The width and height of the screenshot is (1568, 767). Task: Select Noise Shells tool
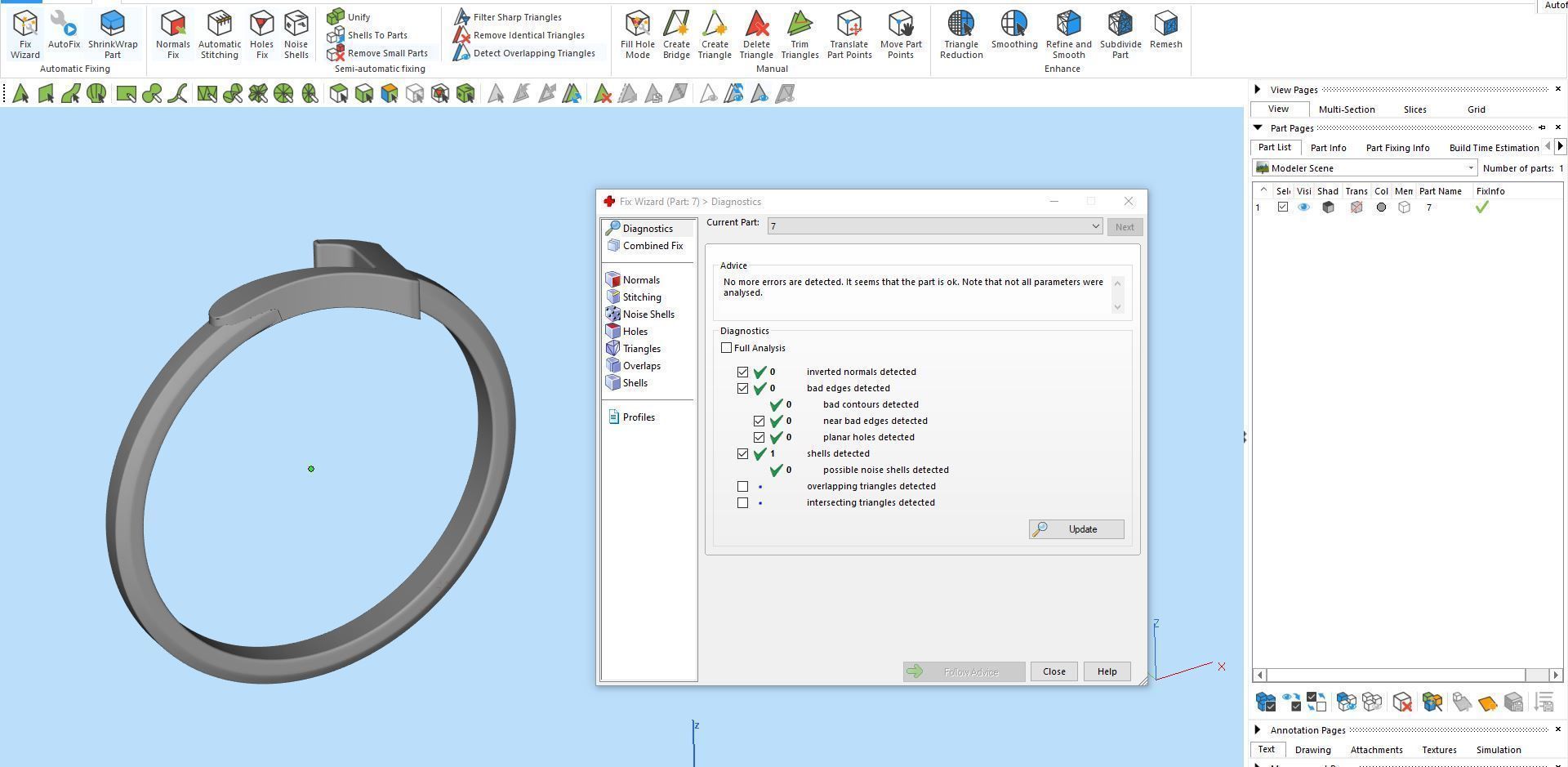tap(296, 34)
